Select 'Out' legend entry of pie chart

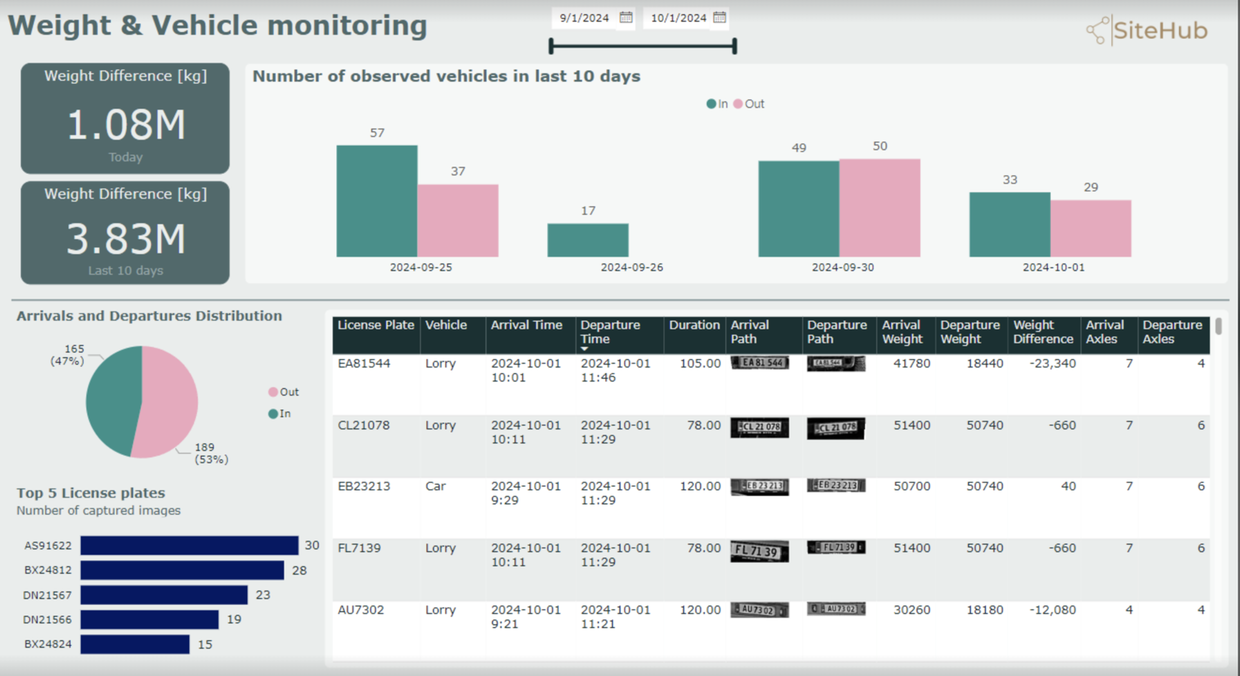(x=283, y=392)
